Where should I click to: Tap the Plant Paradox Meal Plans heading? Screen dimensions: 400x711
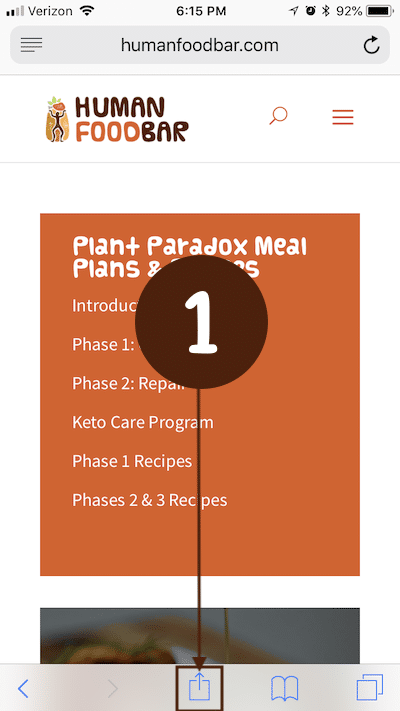[x=190, y=258]
